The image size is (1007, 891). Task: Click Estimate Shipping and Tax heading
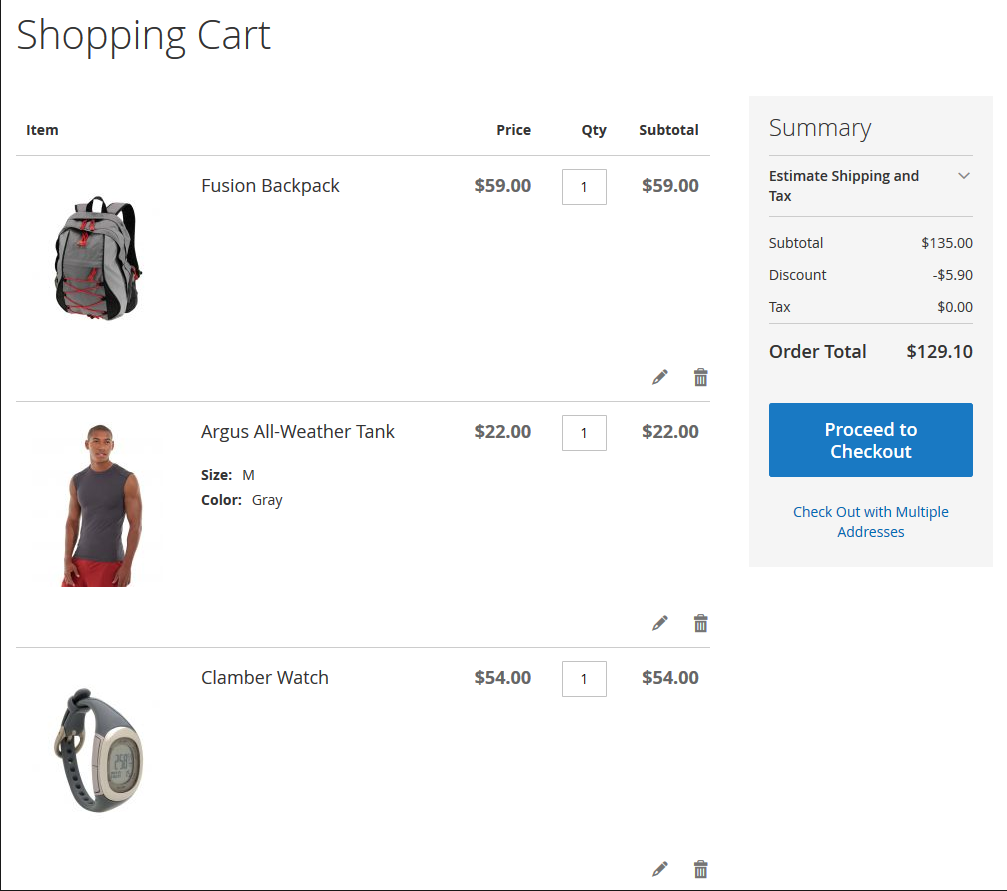[x=844, y=186]
